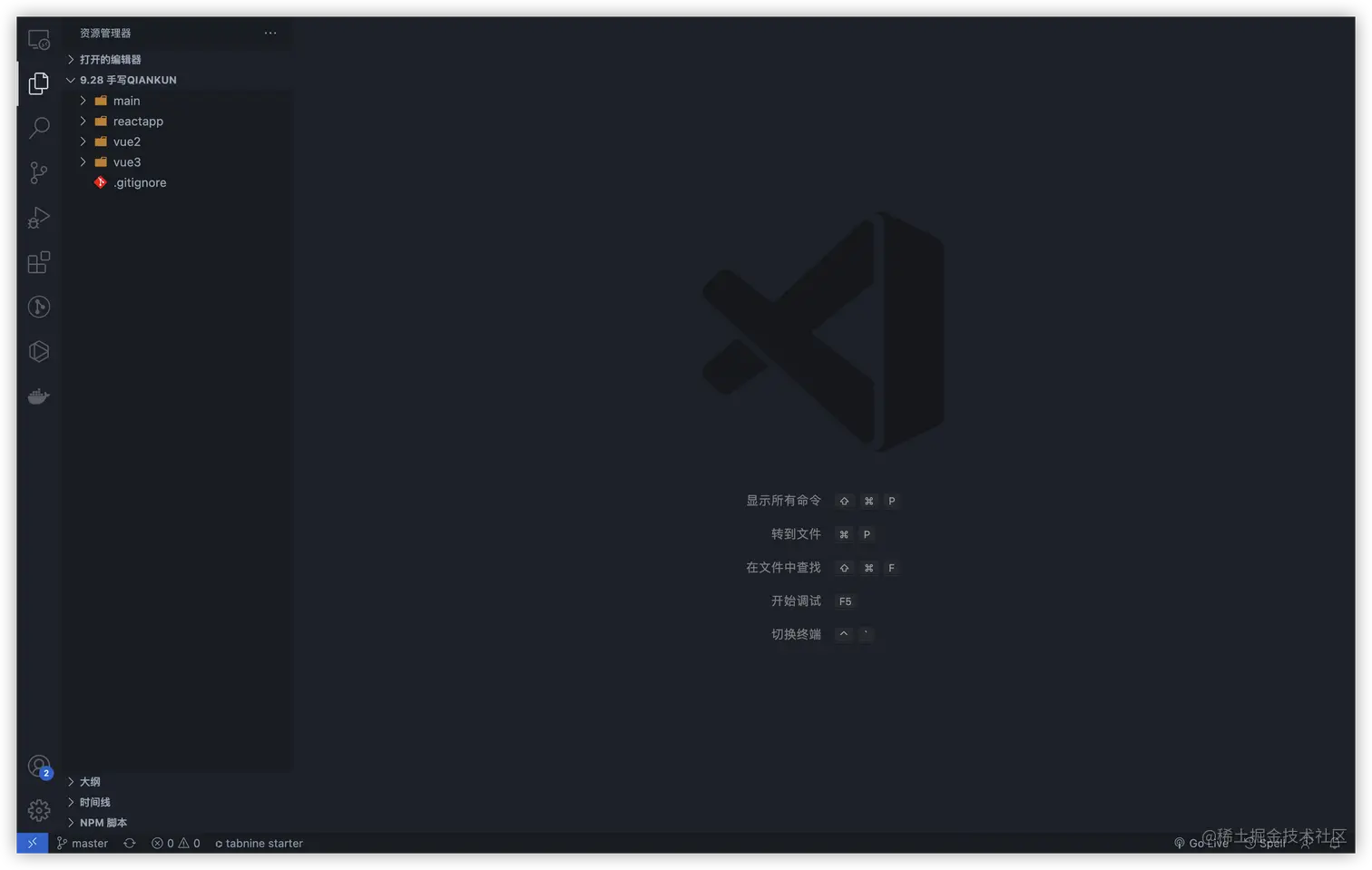Click the 显示所有命令 shortcut hint text

tap(783, 501)
